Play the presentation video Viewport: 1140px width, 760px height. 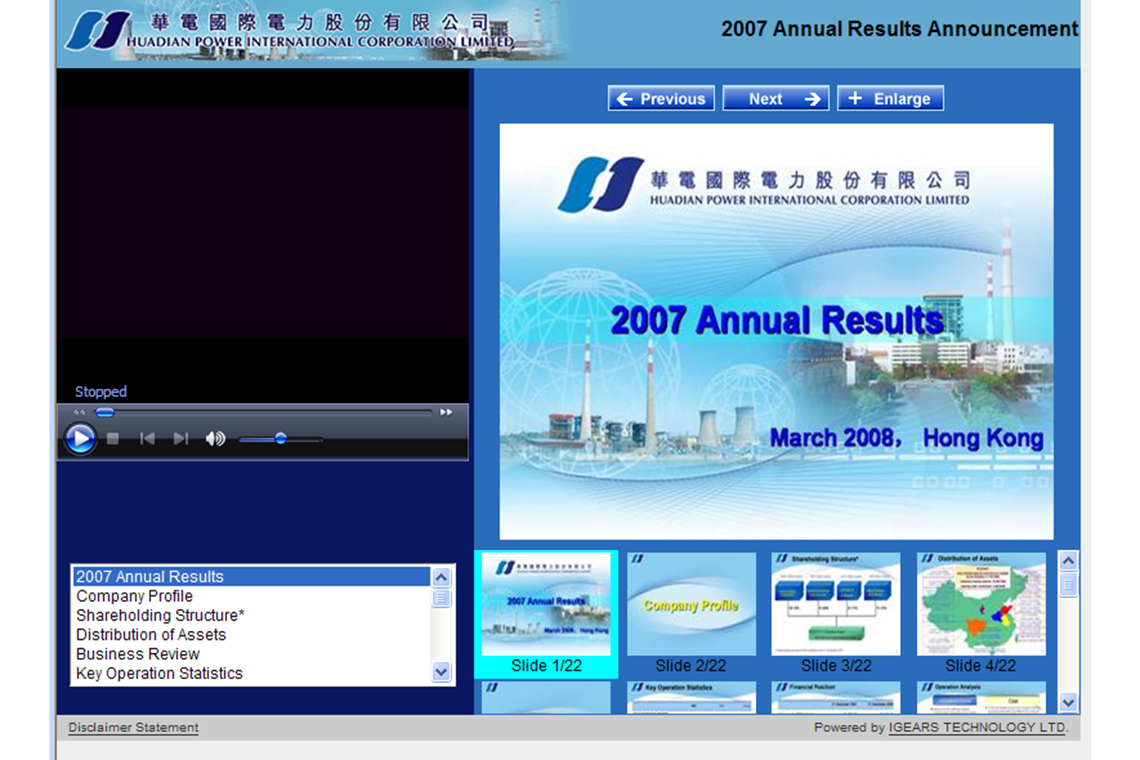[80, 439]
